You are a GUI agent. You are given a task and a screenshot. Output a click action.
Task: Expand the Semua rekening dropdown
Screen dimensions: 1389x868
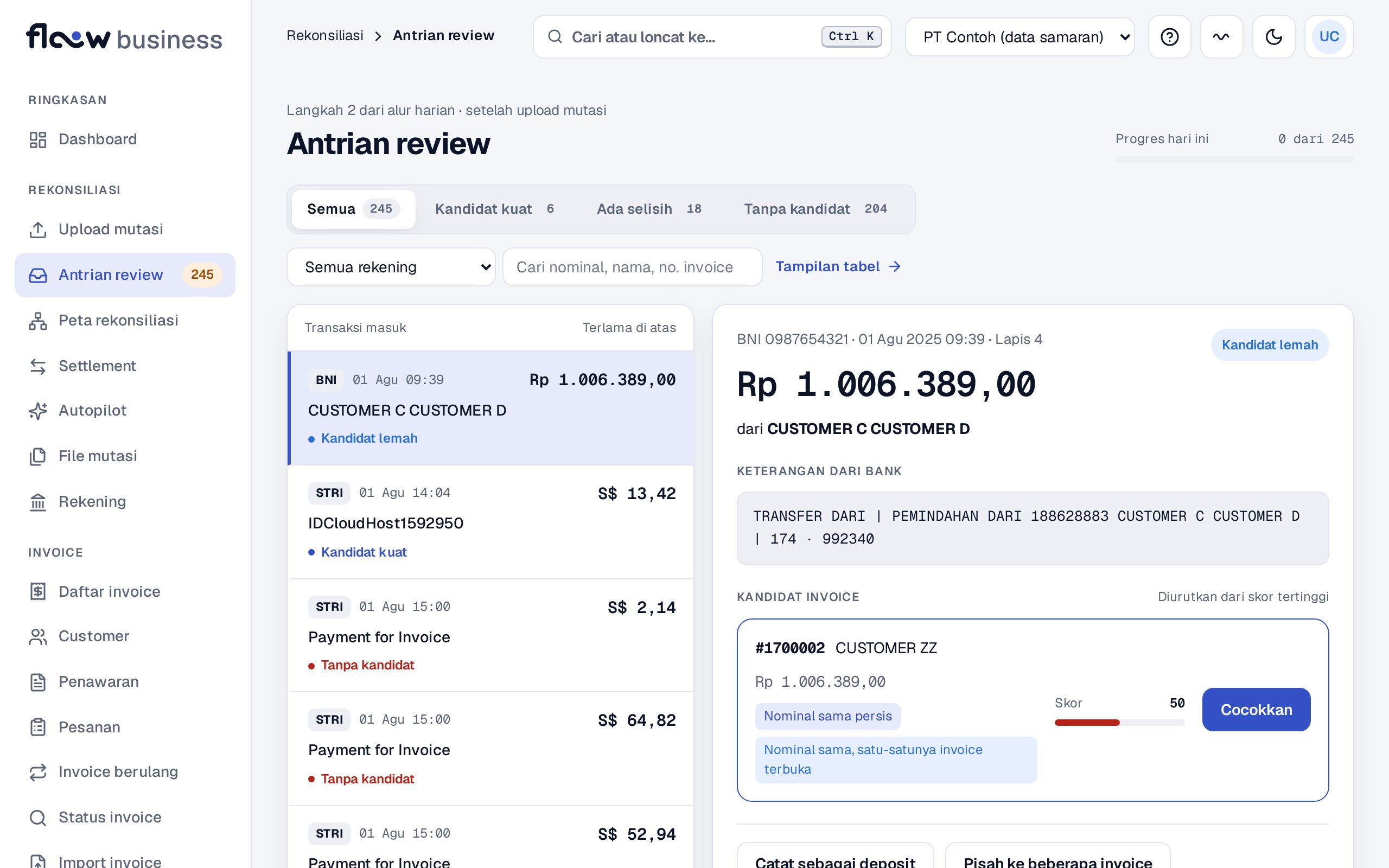(x=391, y=267)
